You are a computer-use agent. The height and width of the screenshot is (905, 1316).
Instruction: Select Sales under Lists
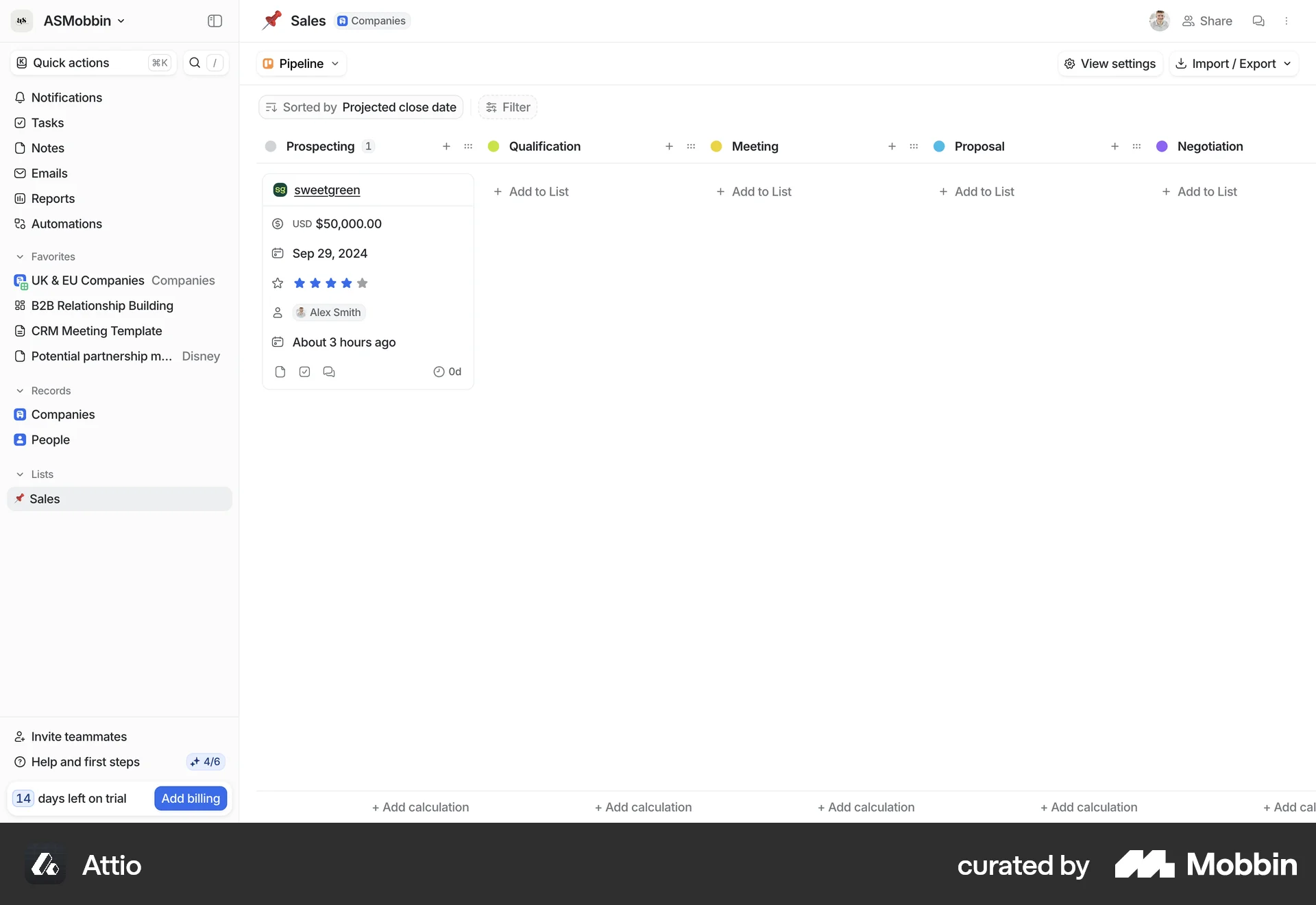46,498
